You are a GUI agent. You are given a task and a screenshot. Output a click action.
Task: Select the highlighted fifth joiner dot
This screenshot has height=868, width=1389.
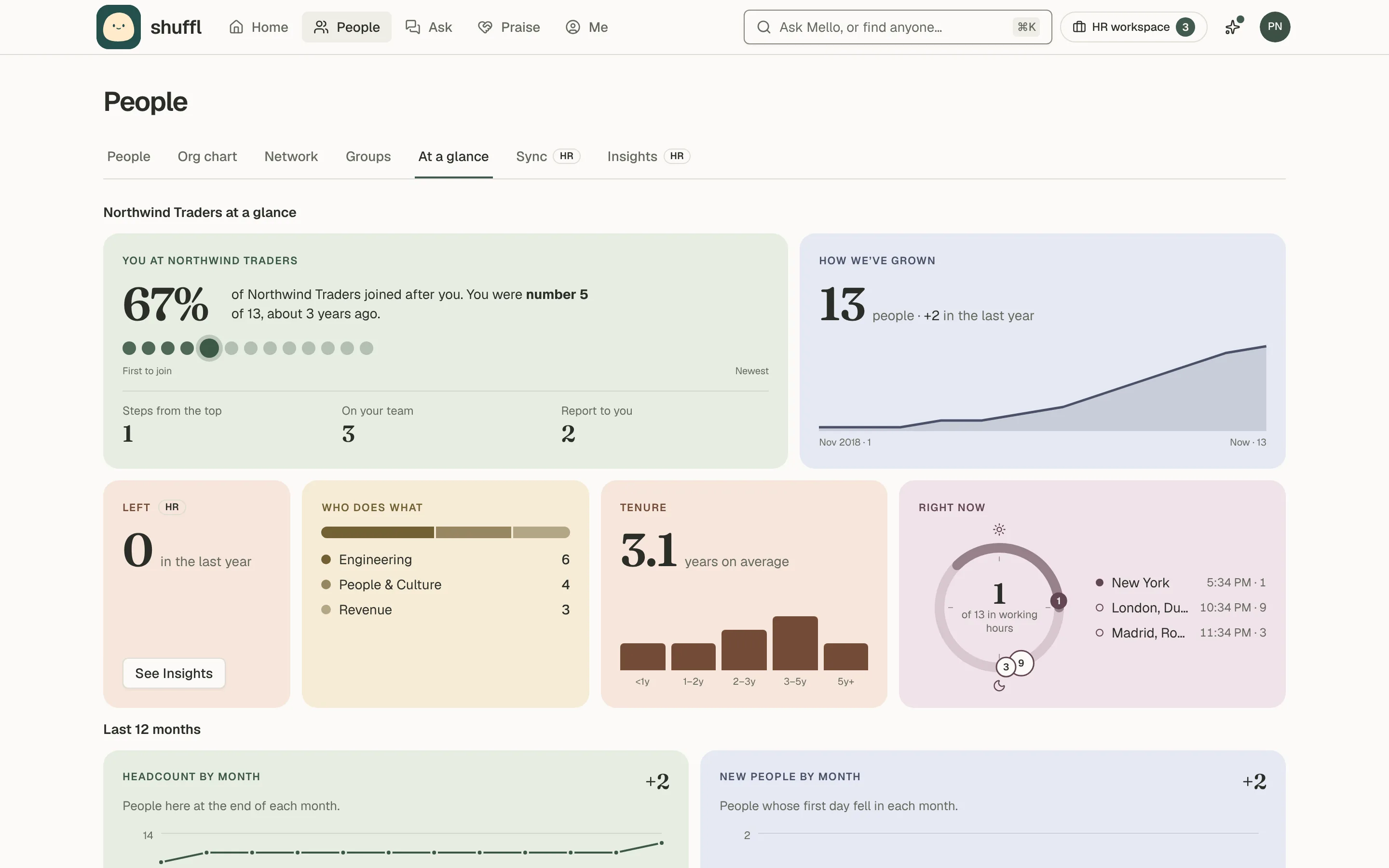[209, 348]
